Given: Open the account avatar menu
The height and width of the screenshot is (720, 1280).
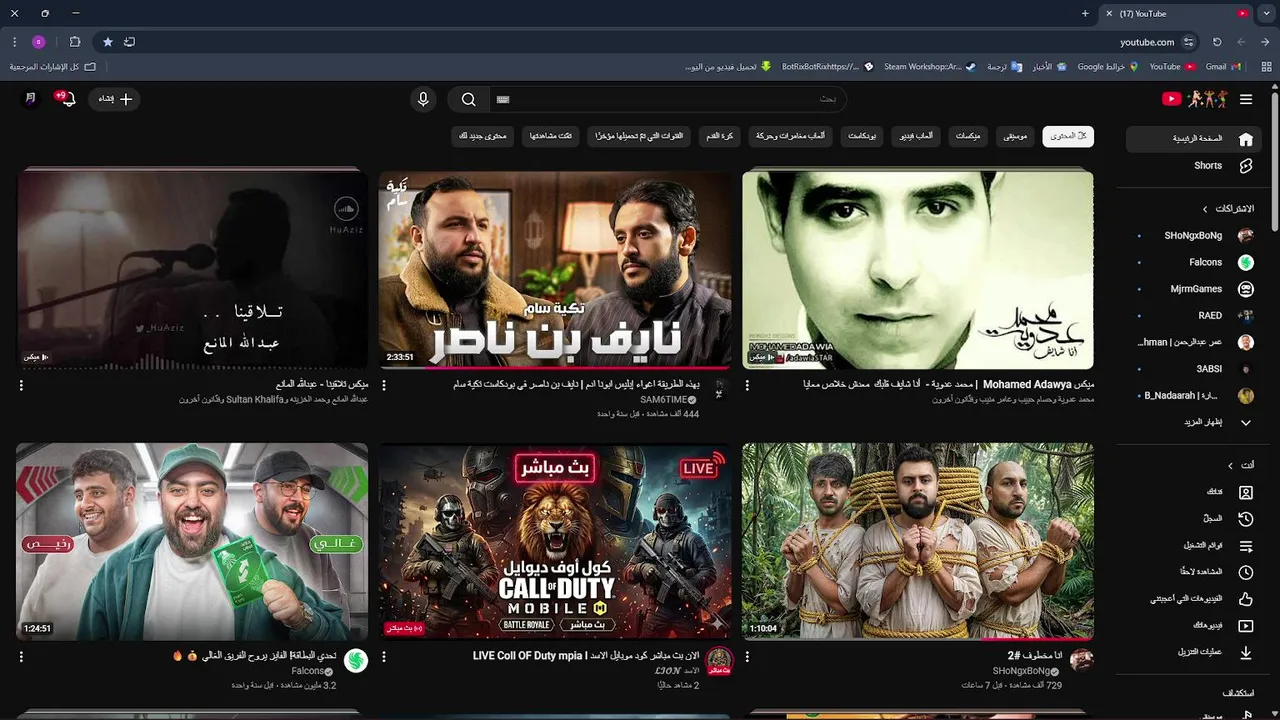Looking at the screenshot, I should tap(30, 99).
